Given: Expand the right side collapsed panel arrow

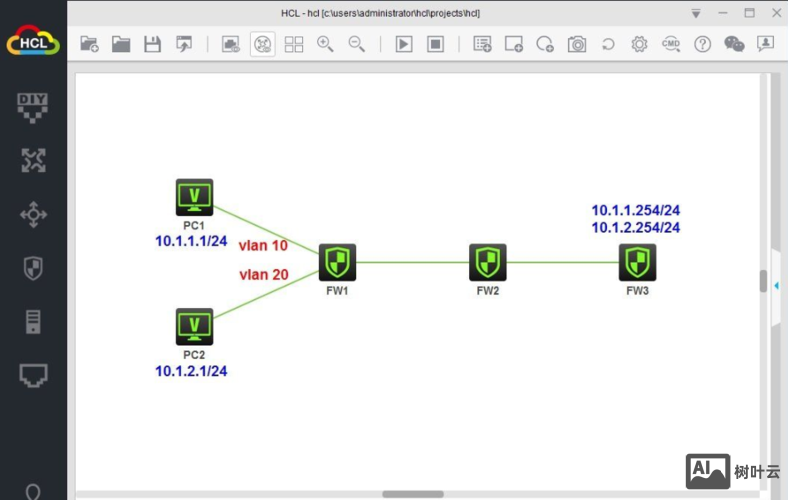Looking at the screenshot, I should tap(777, 285).
